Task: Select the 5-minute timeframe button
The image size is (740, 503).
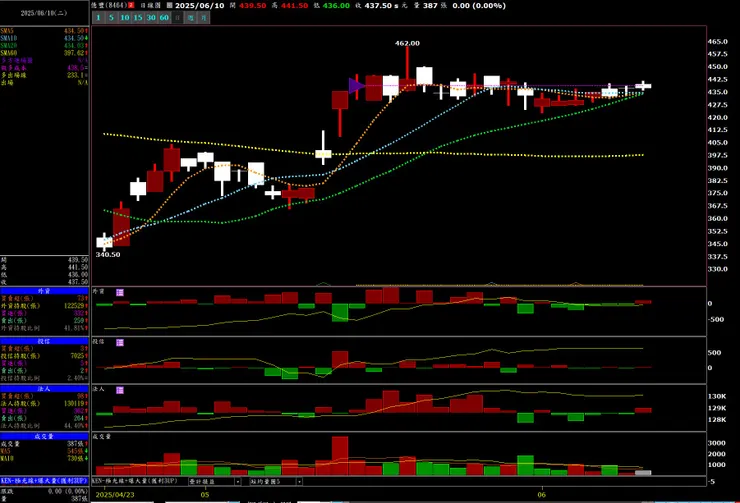Action: coord(111,17)
